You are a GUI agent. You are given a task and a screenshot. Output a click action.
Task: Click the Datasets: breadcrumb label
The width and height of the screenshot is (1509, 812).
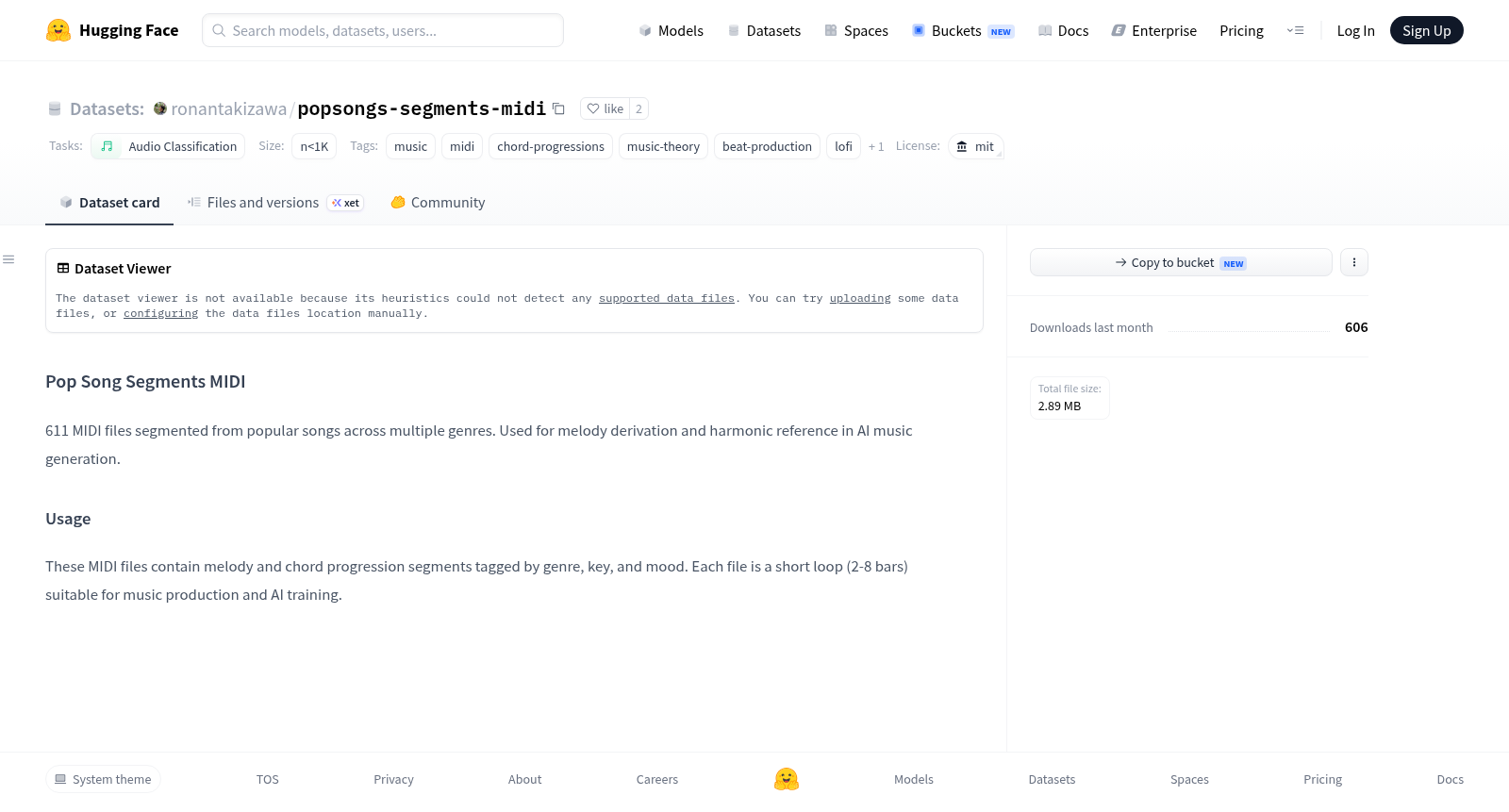[107, 108]
